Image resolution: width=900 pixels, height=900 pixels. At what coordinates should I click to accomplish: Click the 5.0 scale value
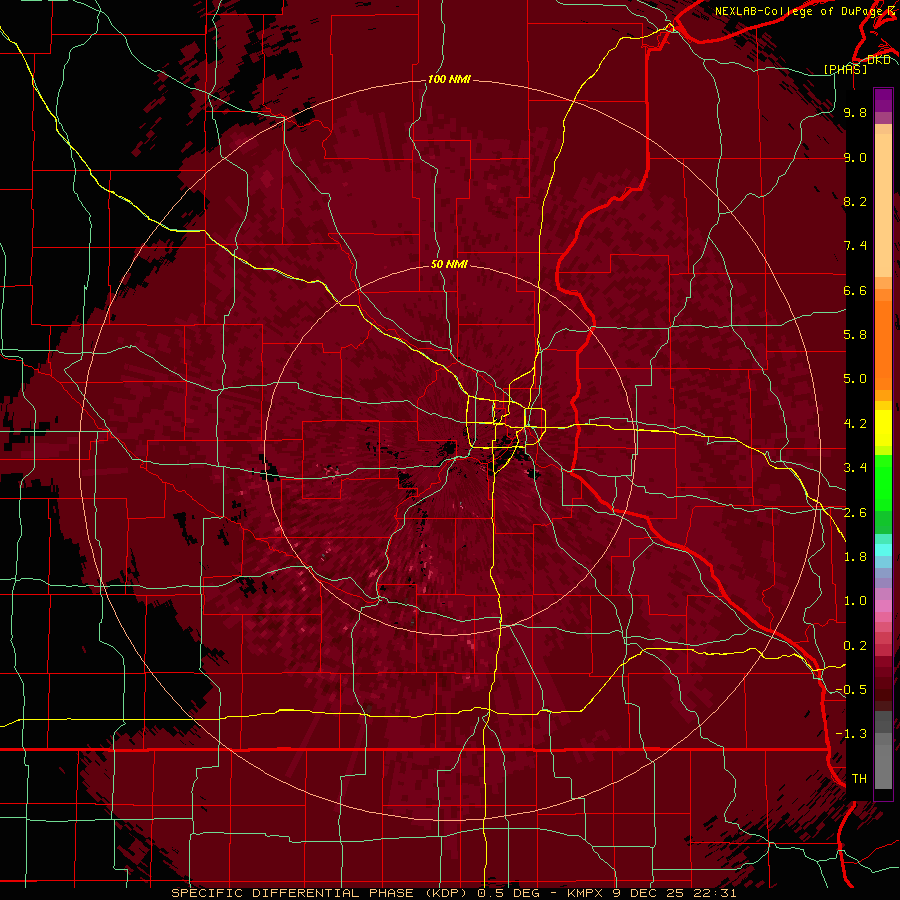coord(855,379)
